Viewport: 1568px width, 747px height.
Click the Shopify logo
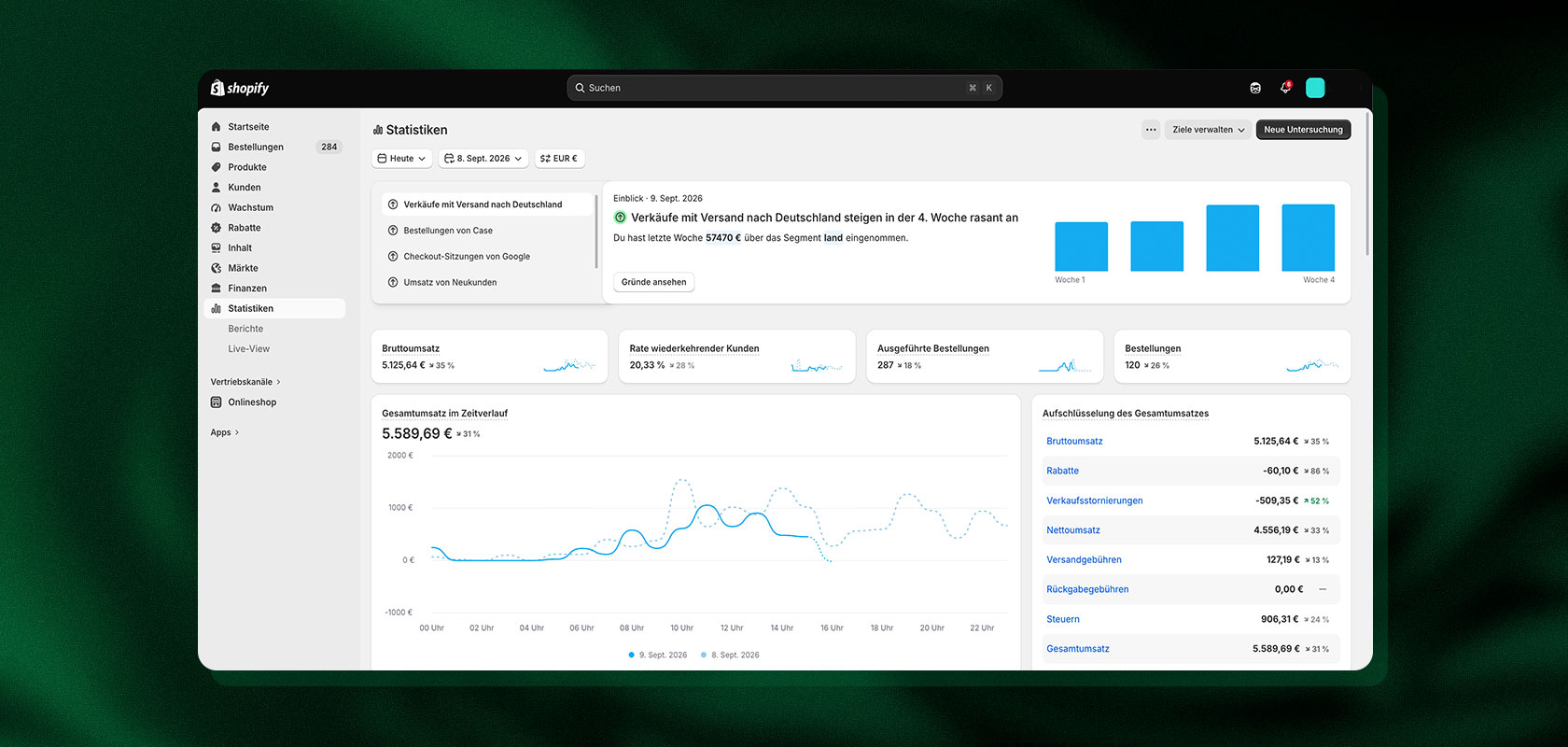coord(240,88)
